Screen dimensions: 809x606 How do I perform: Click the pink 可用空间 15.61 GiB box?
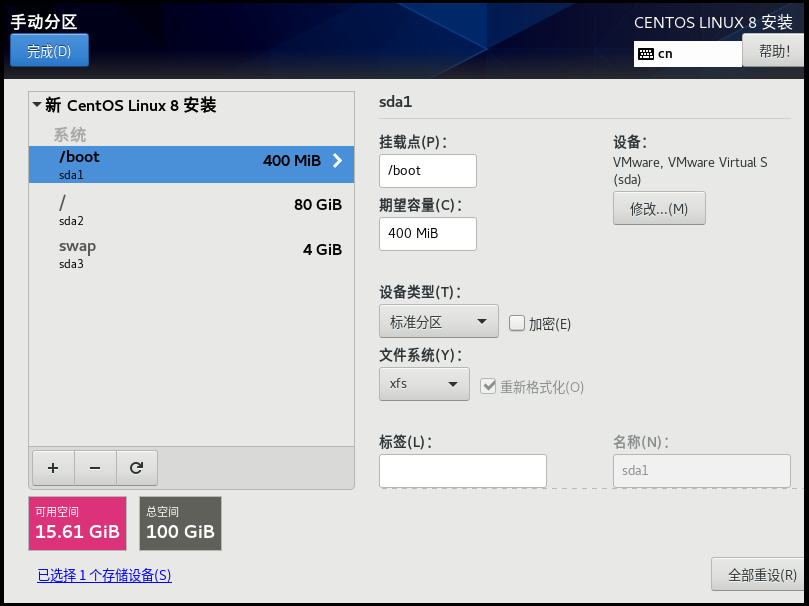[x=77, y=523]
